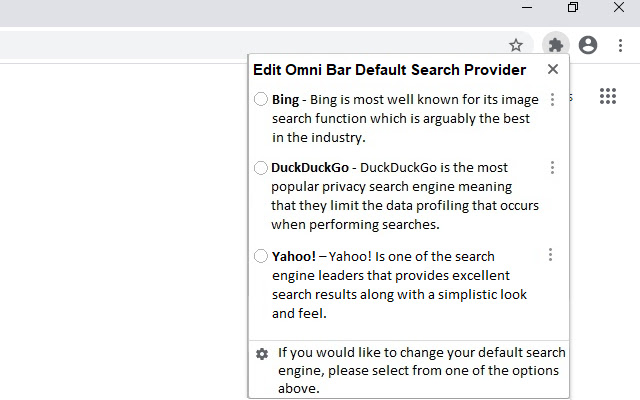640x400 pixels.
Task: Click the bold Yahoo! provider name
Action: pos(294,256)
